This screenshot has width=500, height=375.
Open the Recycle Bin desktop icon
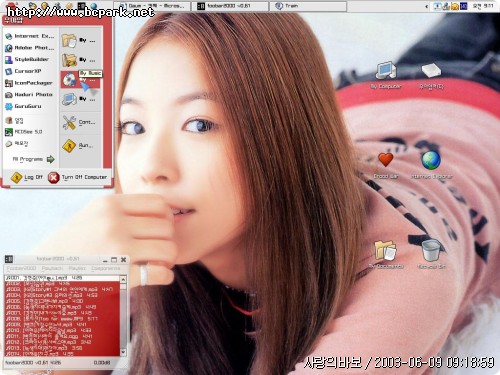[431, 254]
